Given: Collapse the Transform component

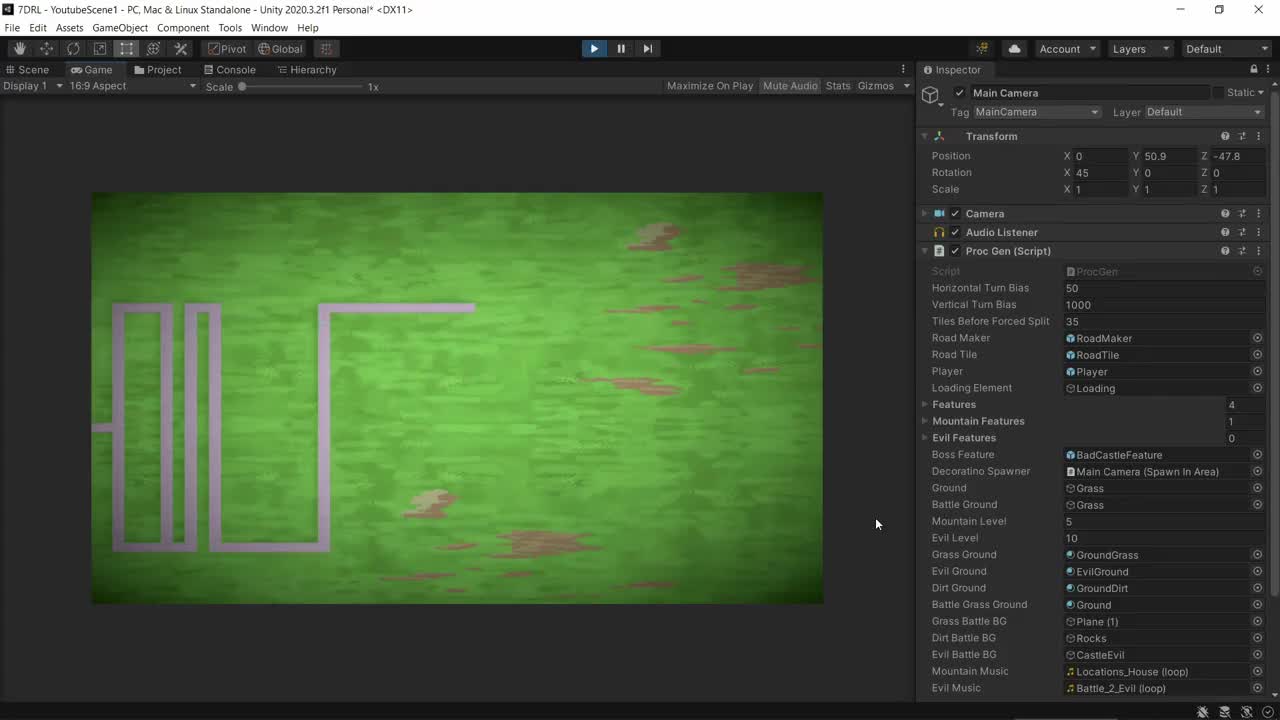Looking at the screenshot, I should (x=925, y=136).
